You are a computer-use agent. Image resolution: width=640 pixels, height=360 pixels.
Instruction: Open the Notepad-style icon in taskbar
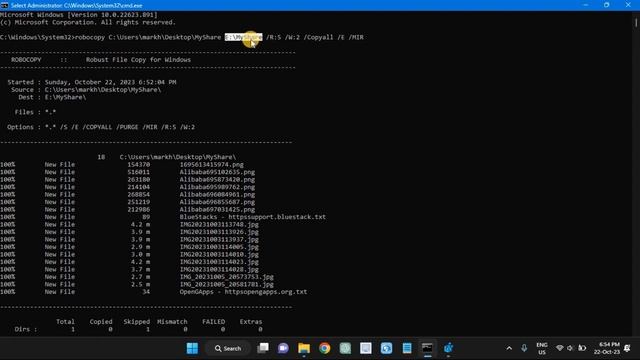[x=407, y=348]
